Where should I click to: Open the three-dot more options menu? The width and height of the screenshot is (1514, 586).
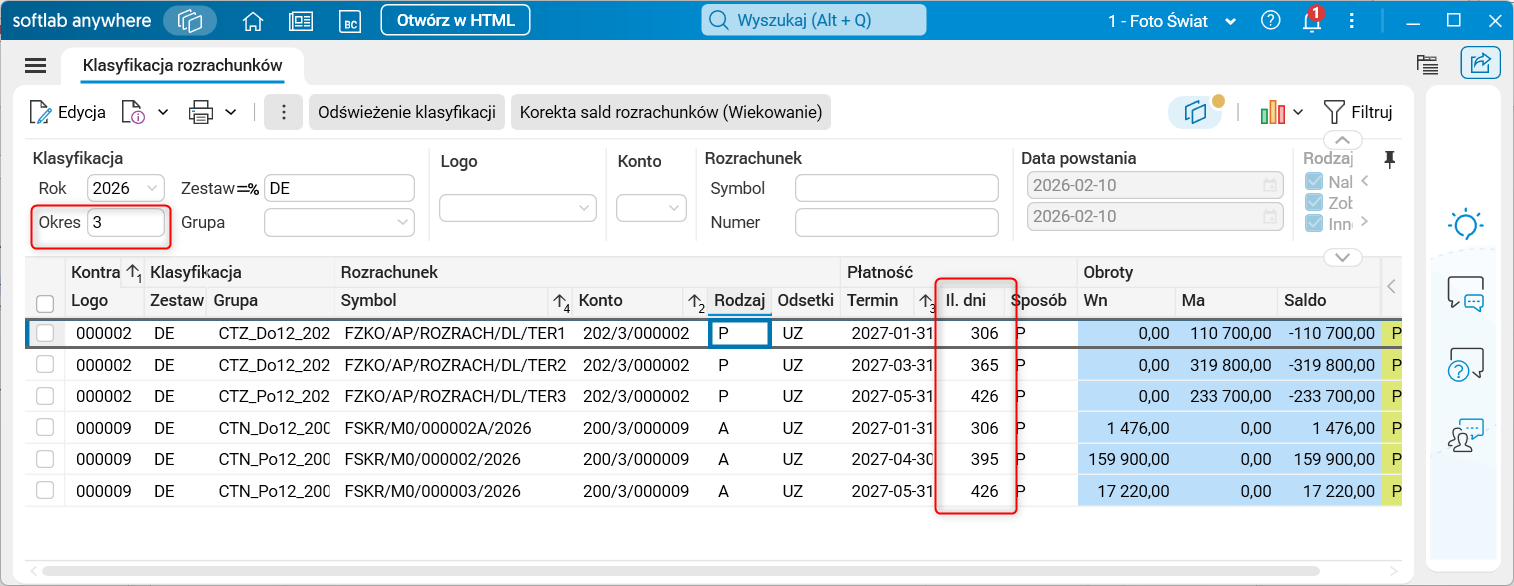point(284,112)
